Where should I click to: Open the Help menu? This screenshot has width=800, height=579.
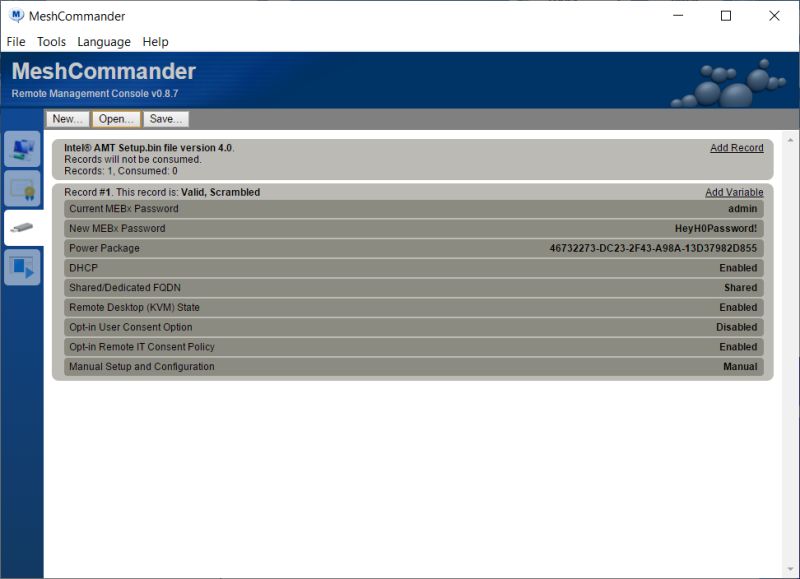(155, 41)
